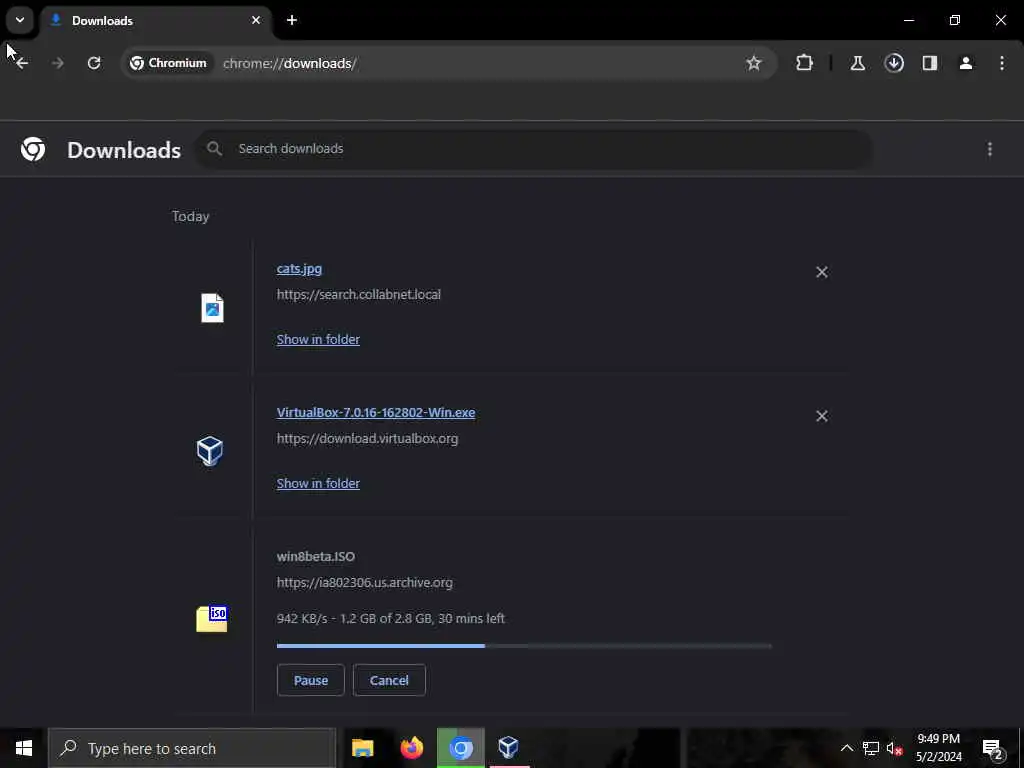This screenshot has height=768, width=1024.
Task: Click https://download.virtualbox.org source URL
Action: (x=367, y=439)
